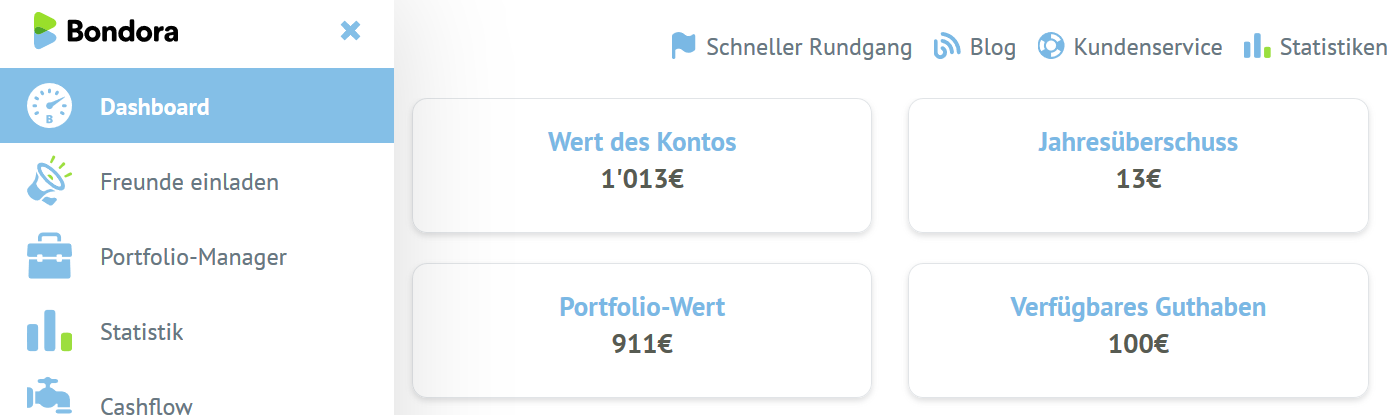1391x415 pixels.
Task: Select Freunde einladen in the sidebar
Action: (189, 182)
